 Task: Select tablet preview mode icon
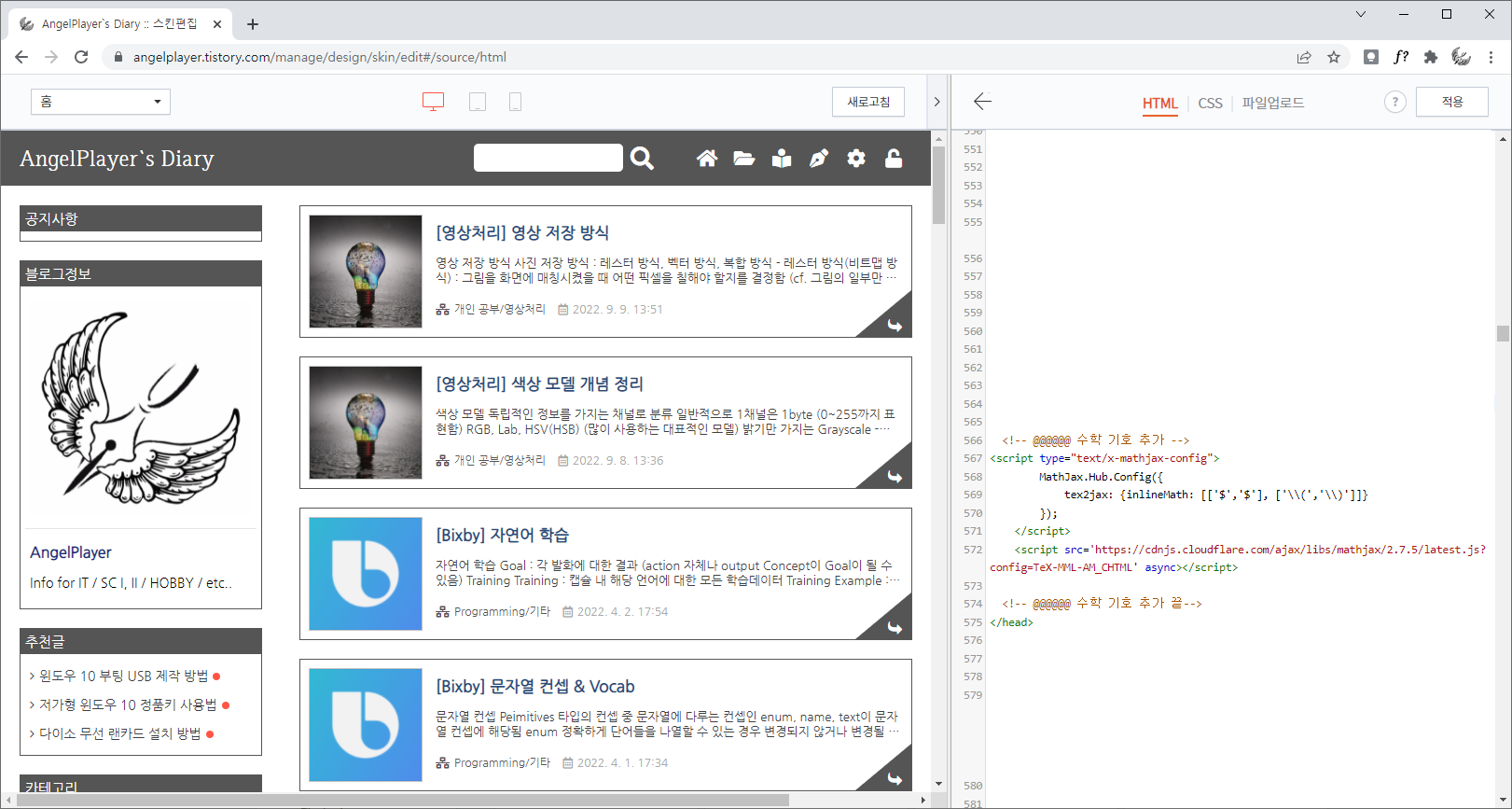[x=478, y=102]
